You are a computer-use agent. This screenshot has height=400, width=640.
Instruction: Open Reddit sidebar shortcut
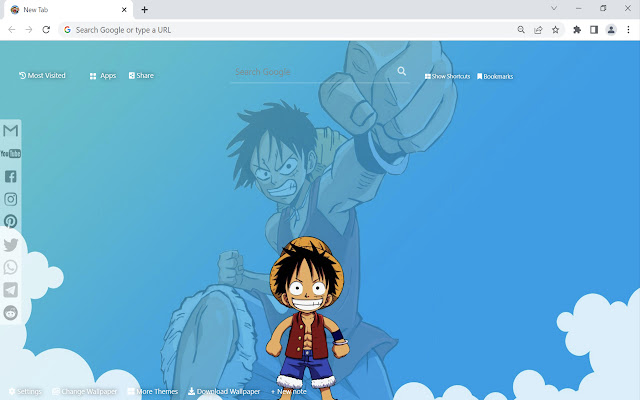(11, 313)
